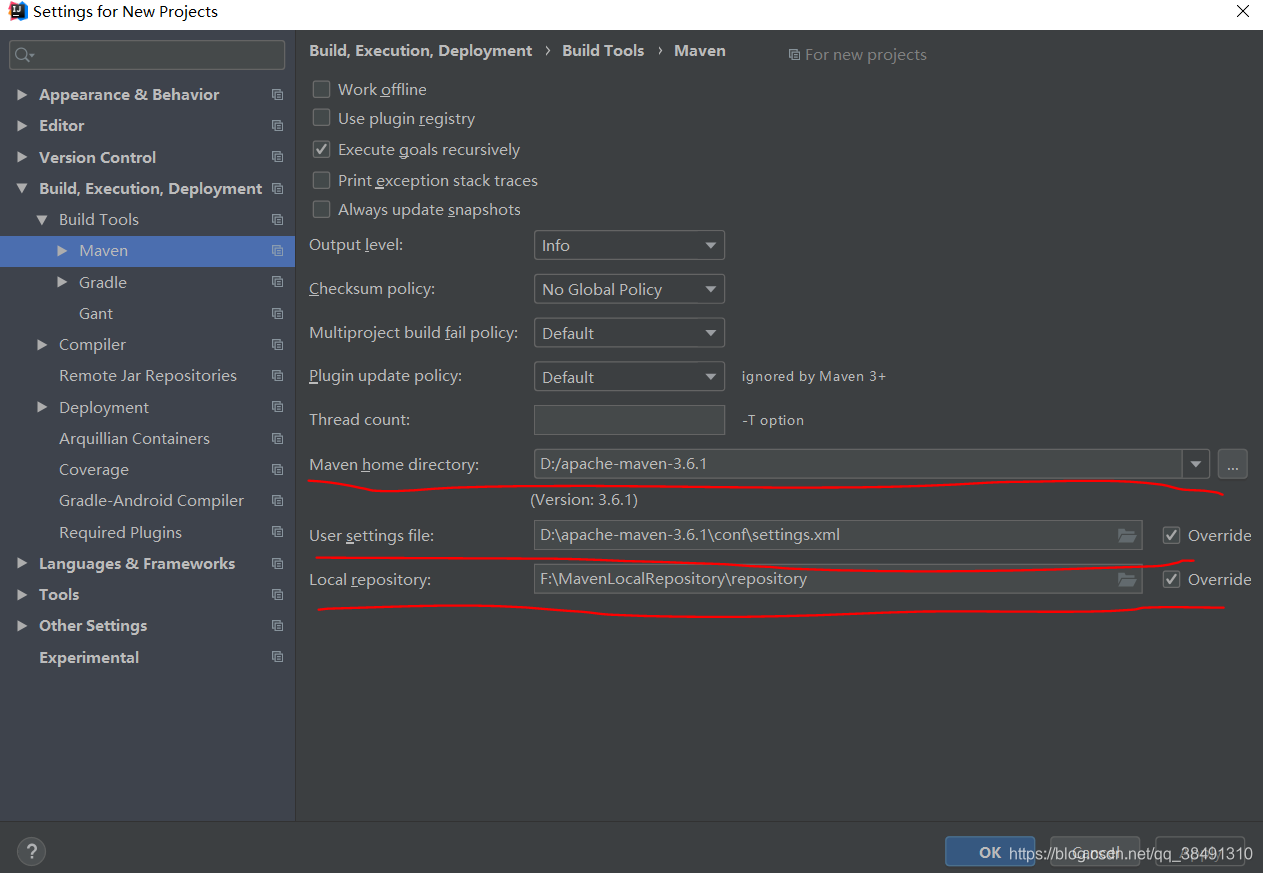Click the project-level icon beside Version Control
This screenshot has width=1263, height=873.
[x=277, y=158]
